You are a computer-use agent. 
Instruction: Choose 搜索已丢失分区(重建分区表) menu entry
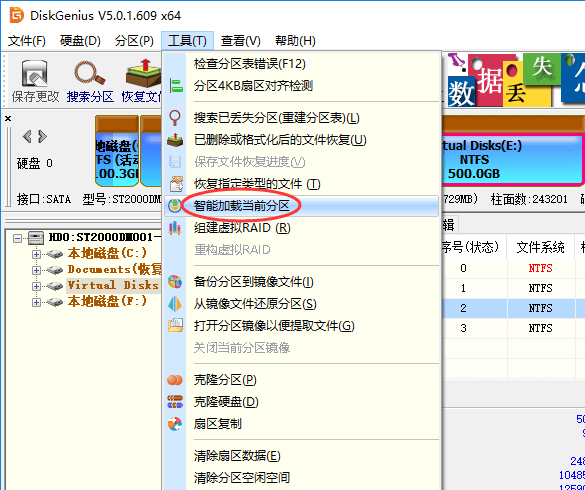[301, 118]
